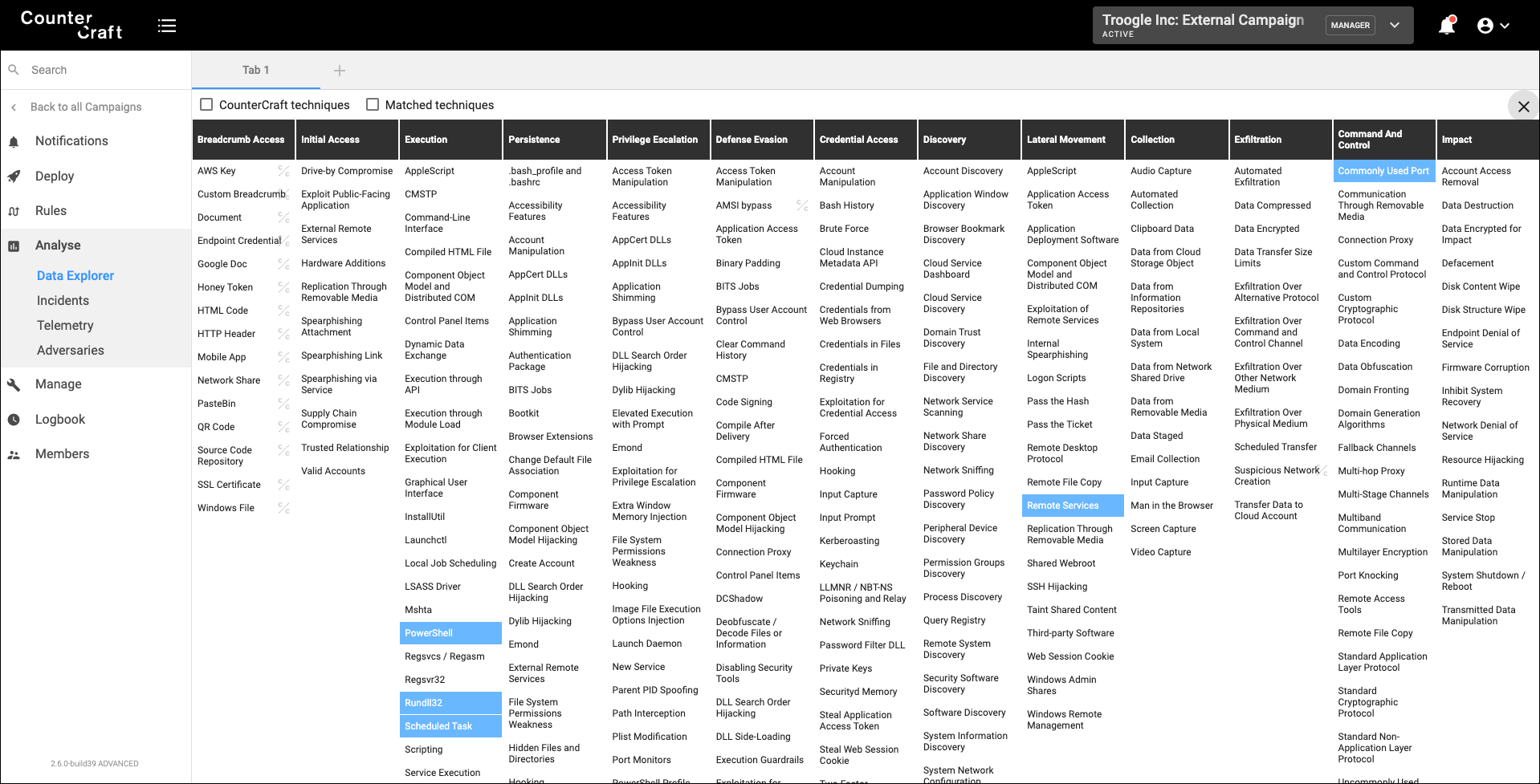Open Incidents in the sidebar

[x=63, y=300]
